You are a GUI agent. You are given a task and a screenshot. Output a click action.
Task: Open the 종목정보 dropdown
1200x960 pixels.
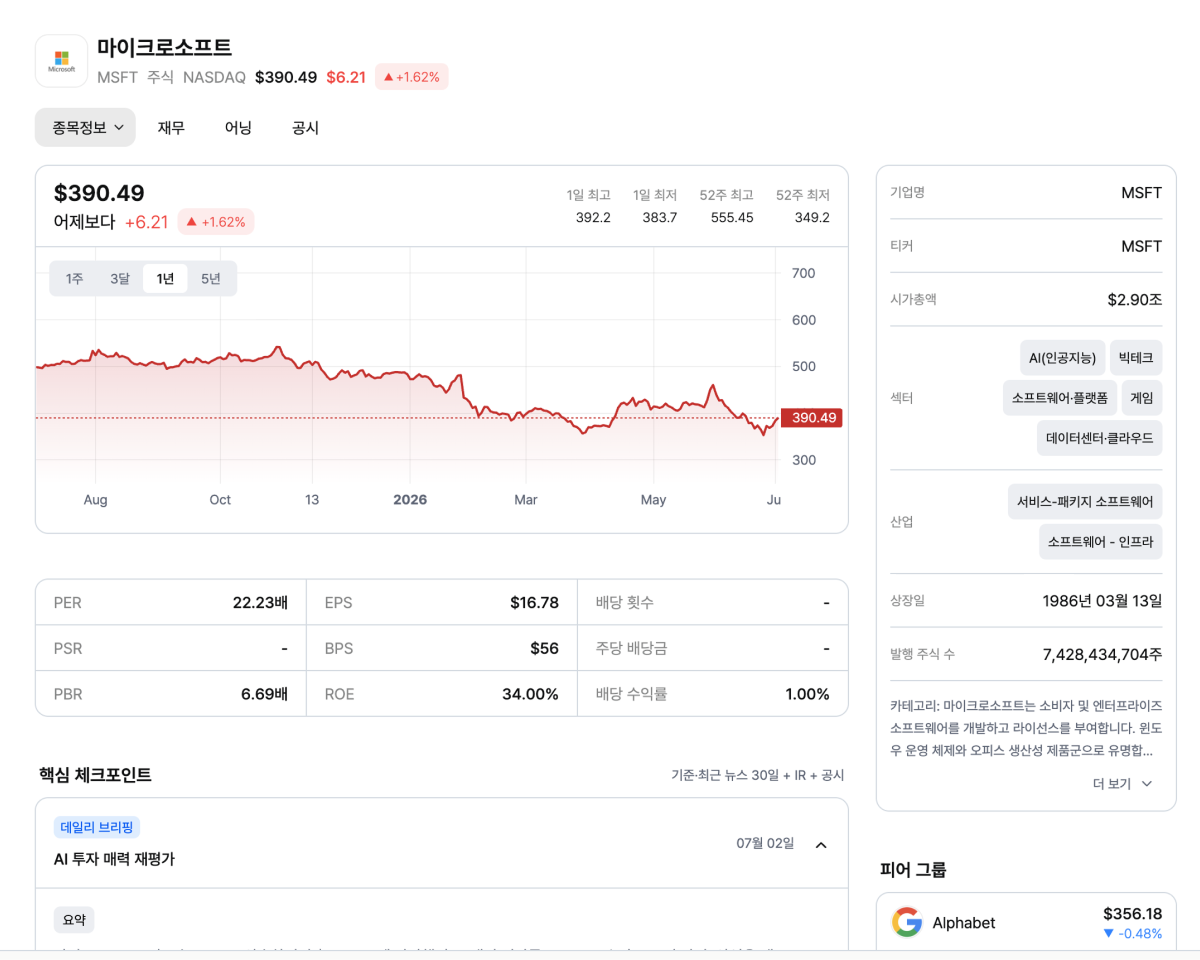click(x=85, y=128)
